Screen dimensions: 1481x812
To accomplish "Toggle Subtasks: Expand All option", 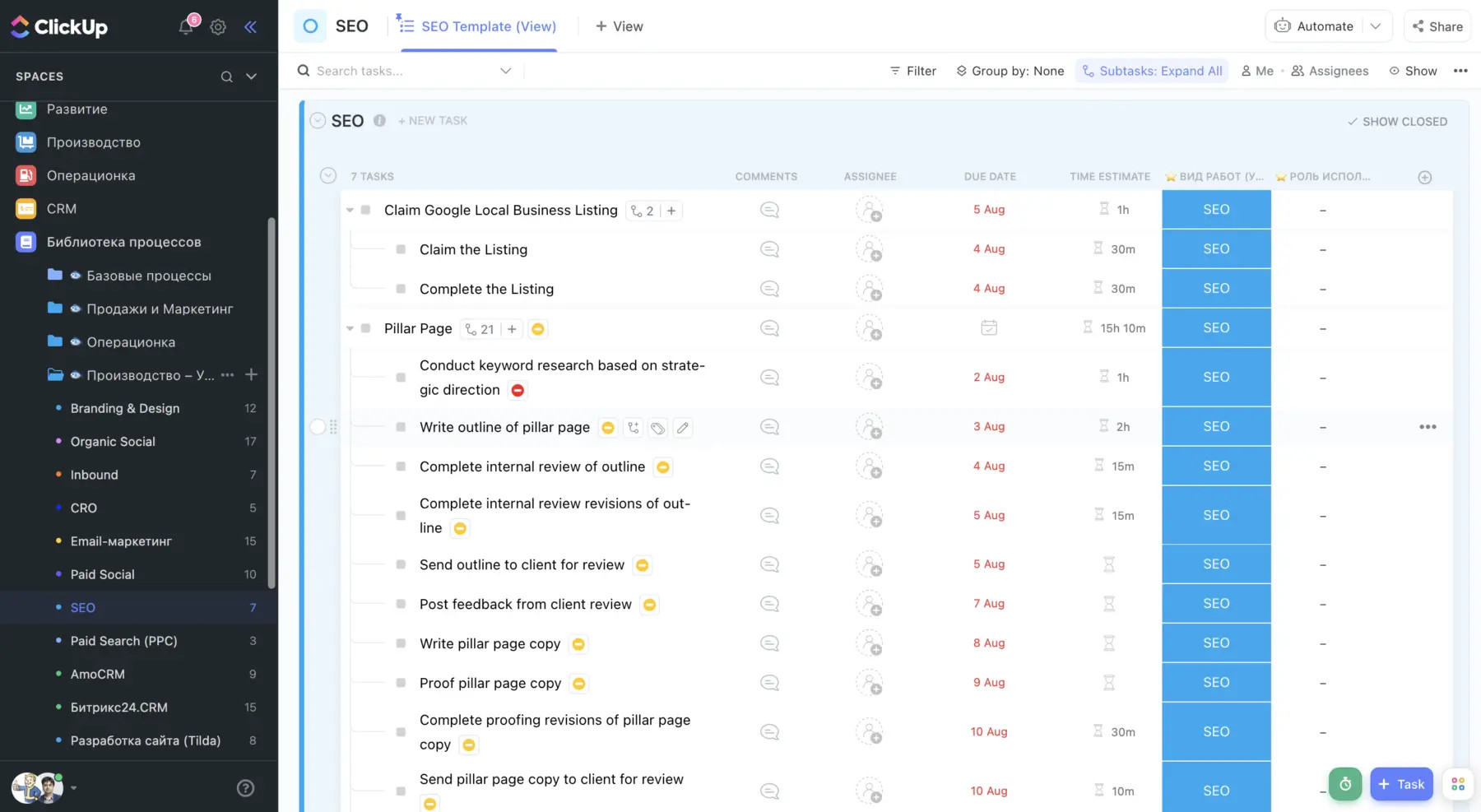I will [1152, 71].
